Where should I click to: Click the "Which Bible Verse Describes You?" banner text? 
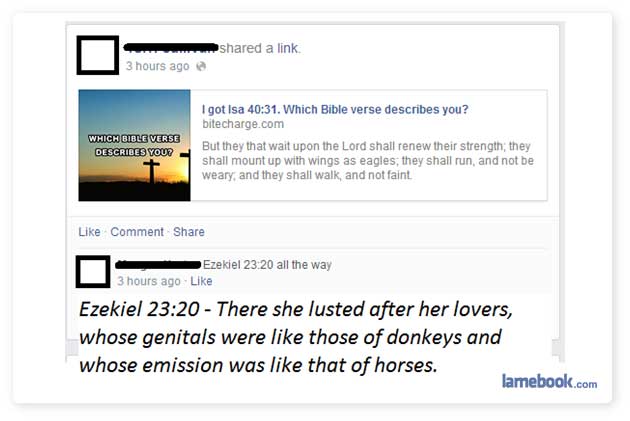134,144
